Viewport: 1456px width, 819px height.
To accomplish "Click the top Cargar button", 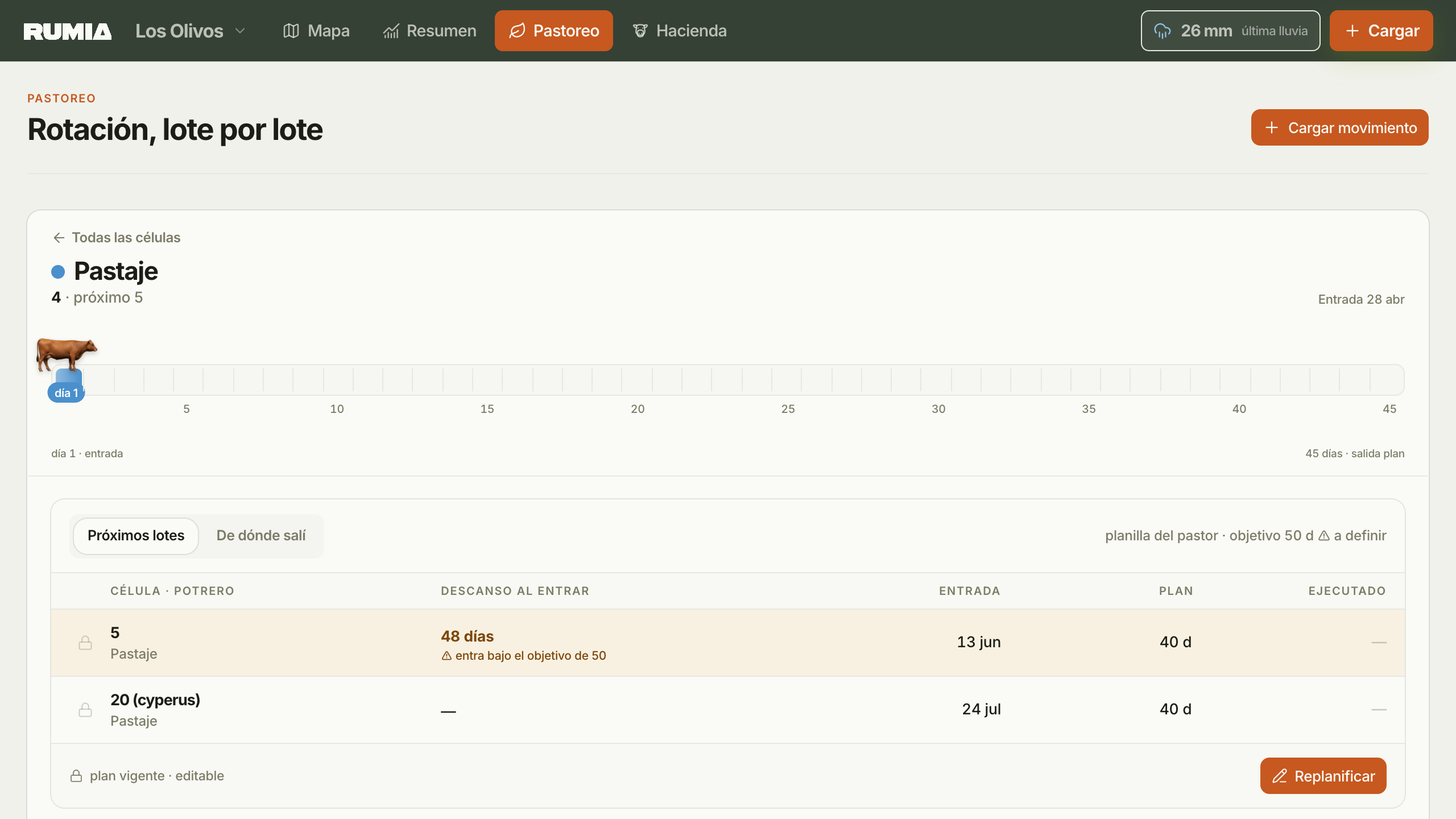I will (x=1381, y=31).
